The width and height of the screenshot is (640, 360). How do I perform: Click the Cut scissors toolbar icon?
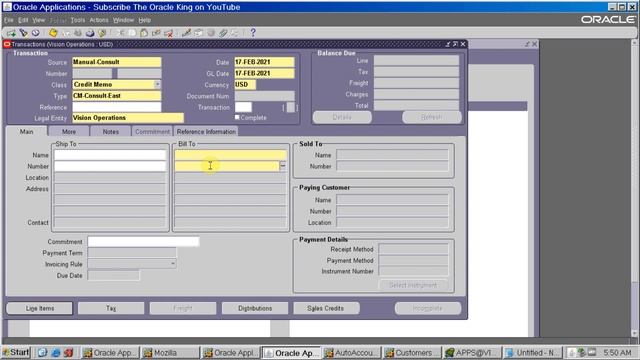[x=120, y=33]
